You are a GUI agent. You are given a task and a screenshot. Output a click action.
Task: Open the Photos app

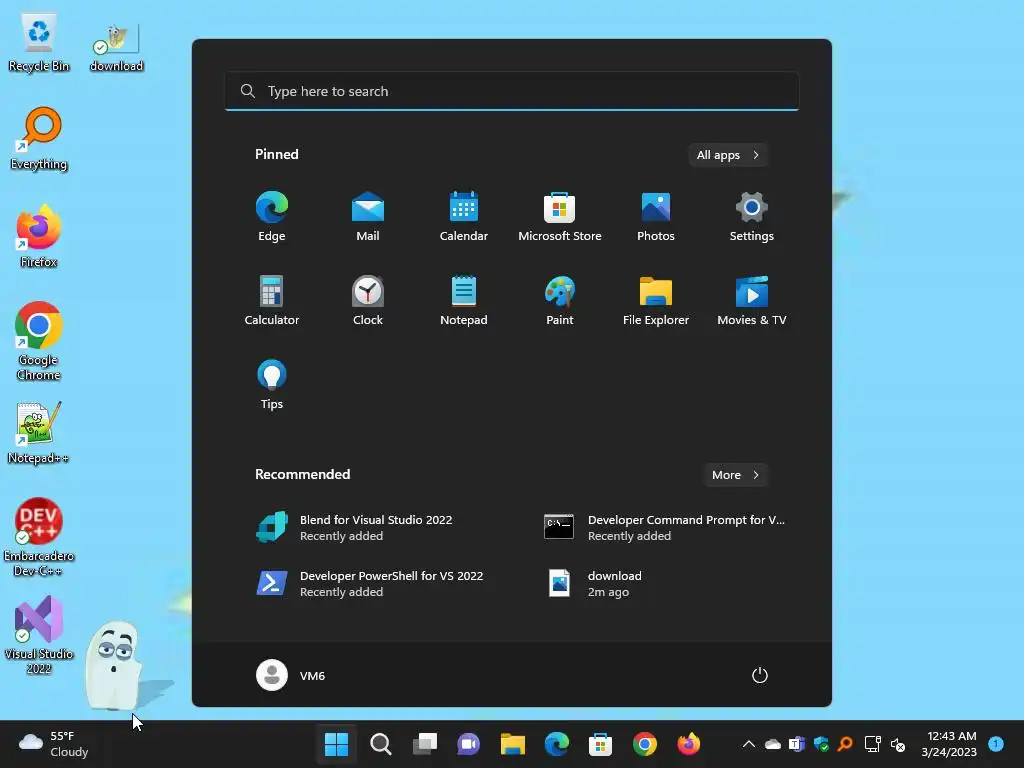click(x=656, y=216)
